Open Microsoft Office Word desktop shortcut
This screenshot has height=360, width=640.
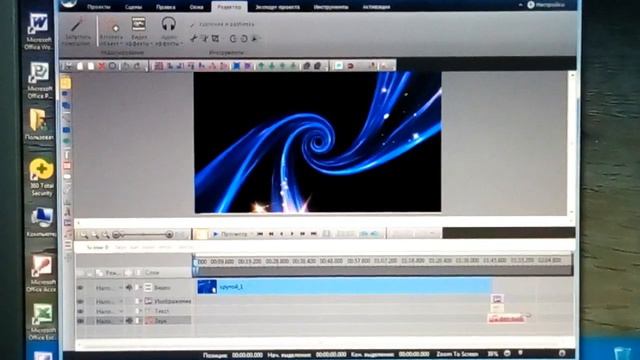(38, 31)
